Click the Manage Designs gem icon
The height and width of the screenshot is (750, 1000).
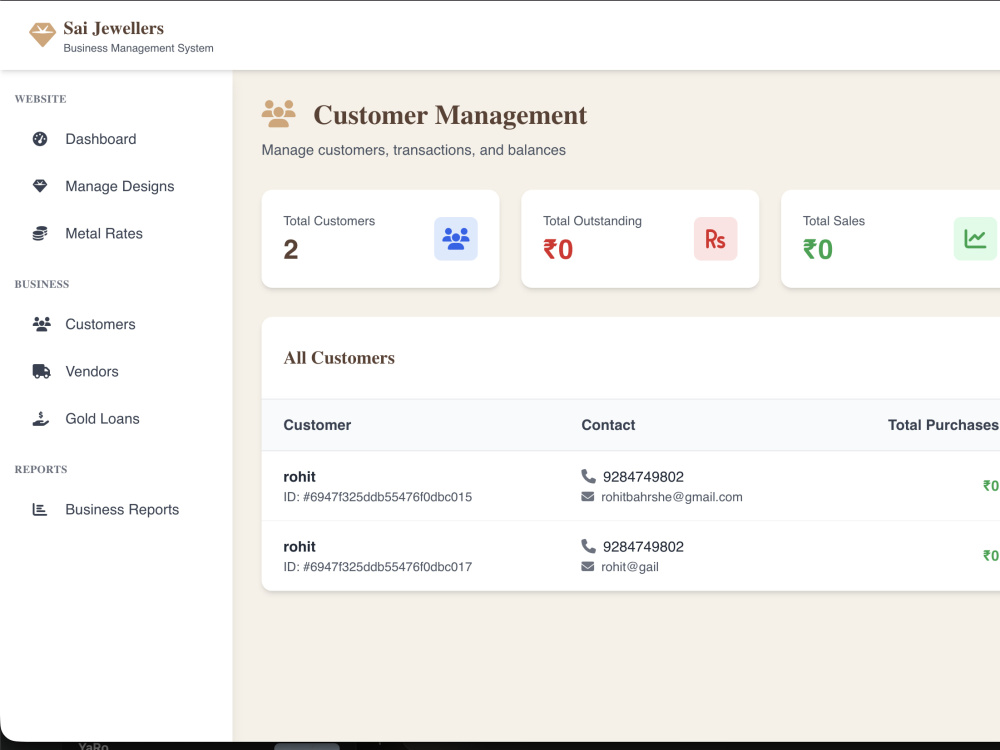(40, 186)
